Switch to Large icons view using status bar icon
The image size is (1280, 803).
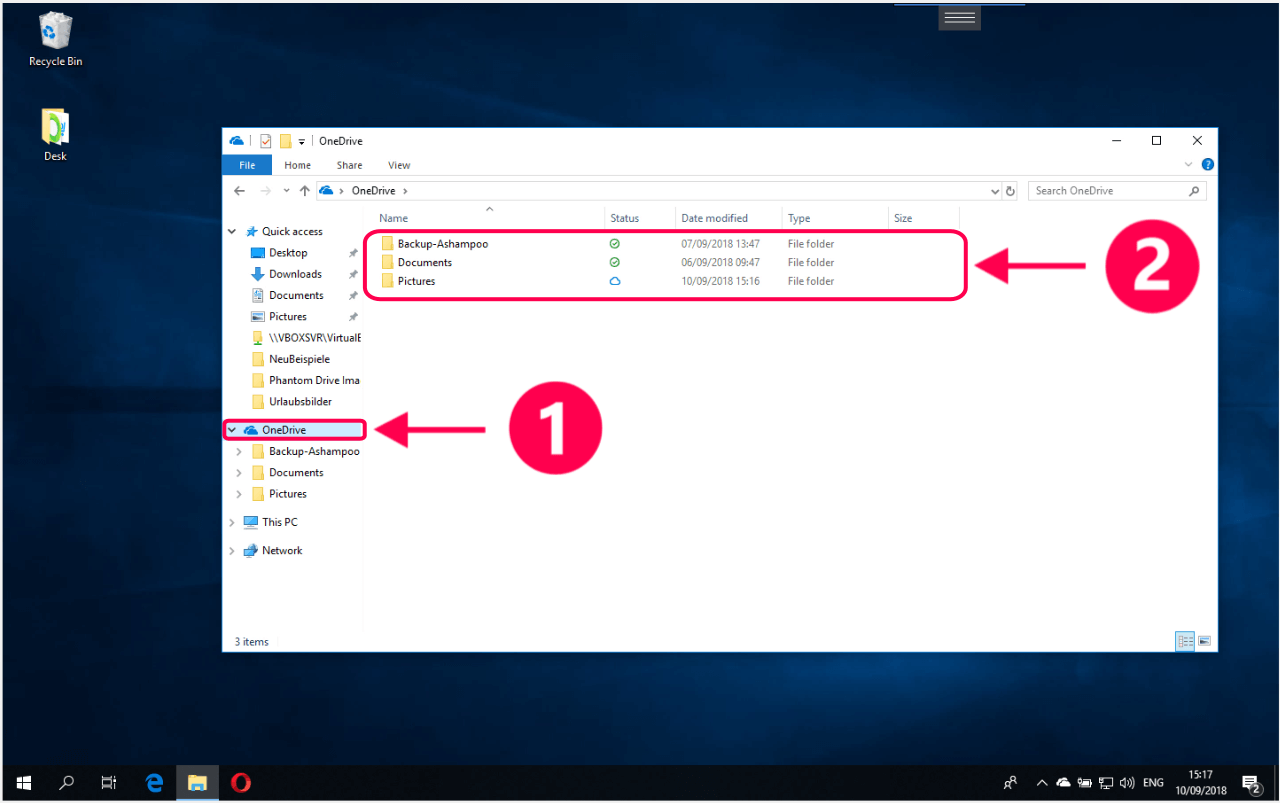pos(1205,642)
